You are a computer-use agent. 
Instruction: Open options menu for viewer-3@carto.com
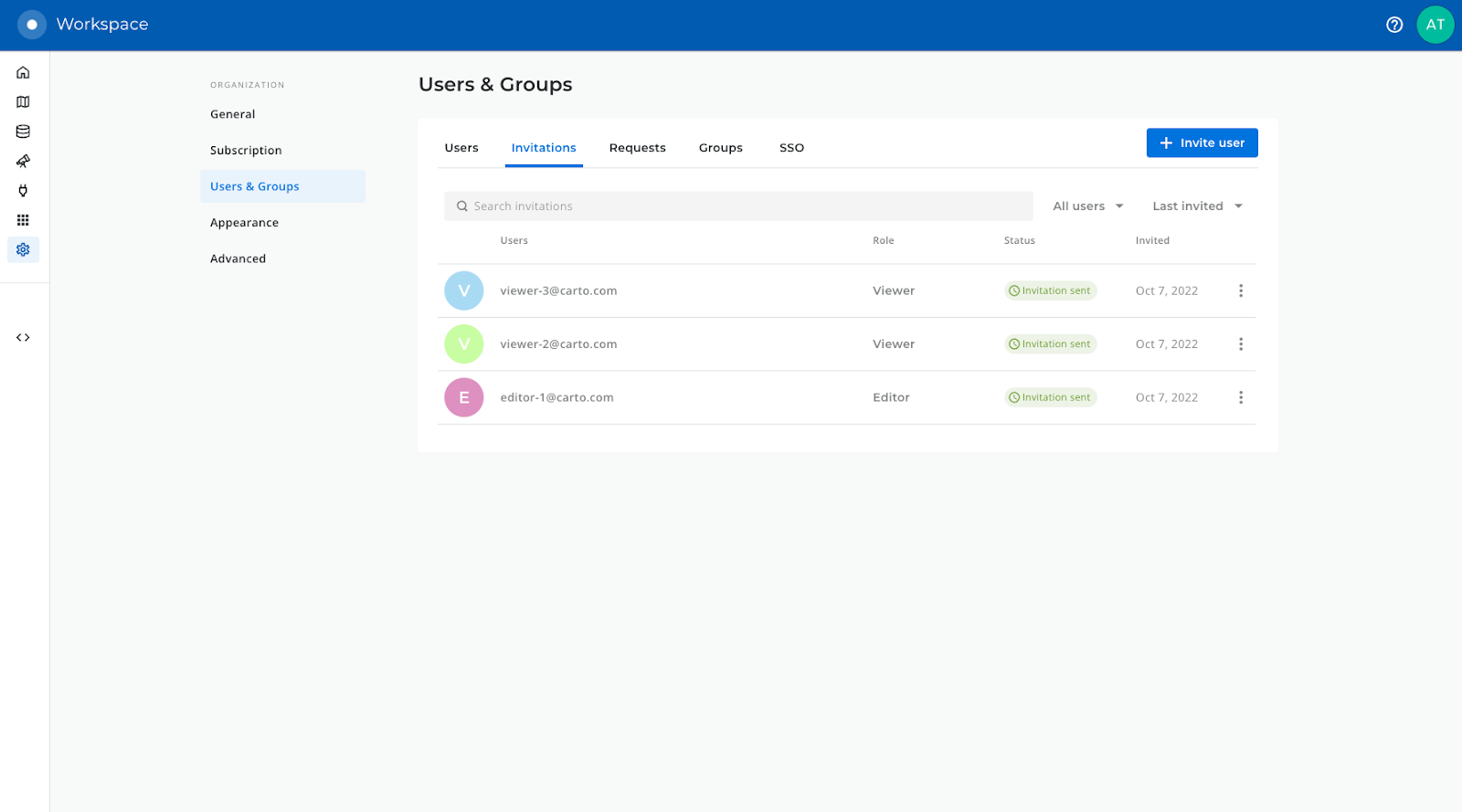tap(1240, 290)
